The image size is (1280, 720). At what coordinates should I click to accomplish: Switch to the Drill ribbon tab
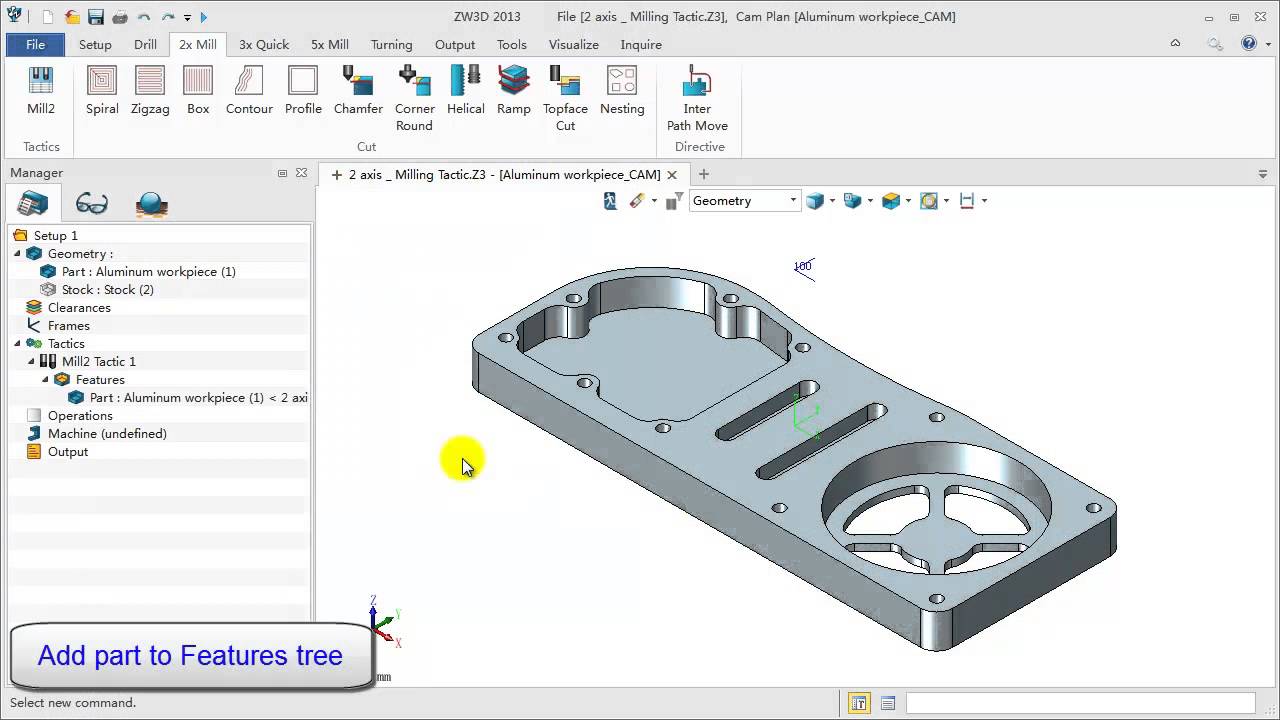pyautogui.click(x=145, y=45)
